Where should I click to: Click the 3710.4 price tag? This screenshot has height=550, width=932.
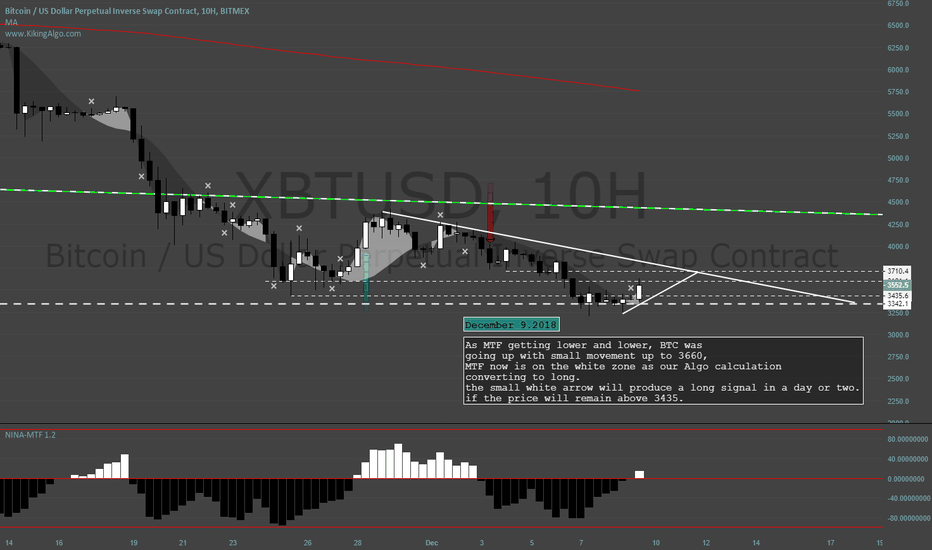(x=898, y=271)
